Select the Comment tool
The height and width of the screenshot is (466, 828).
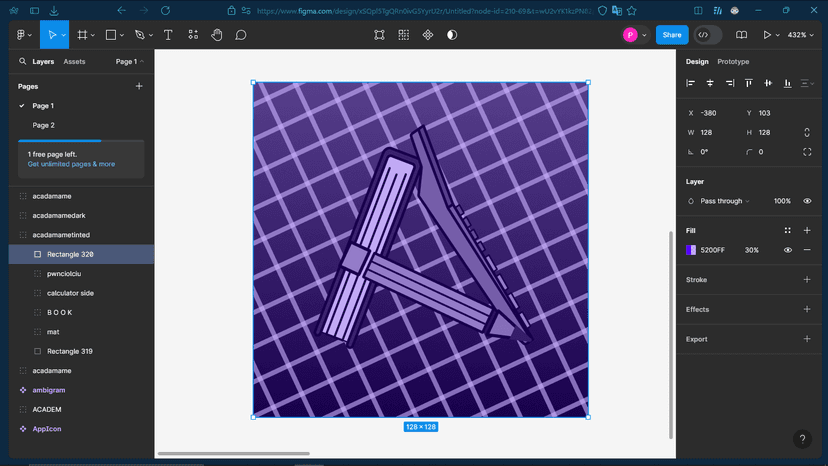coord(241,35)
